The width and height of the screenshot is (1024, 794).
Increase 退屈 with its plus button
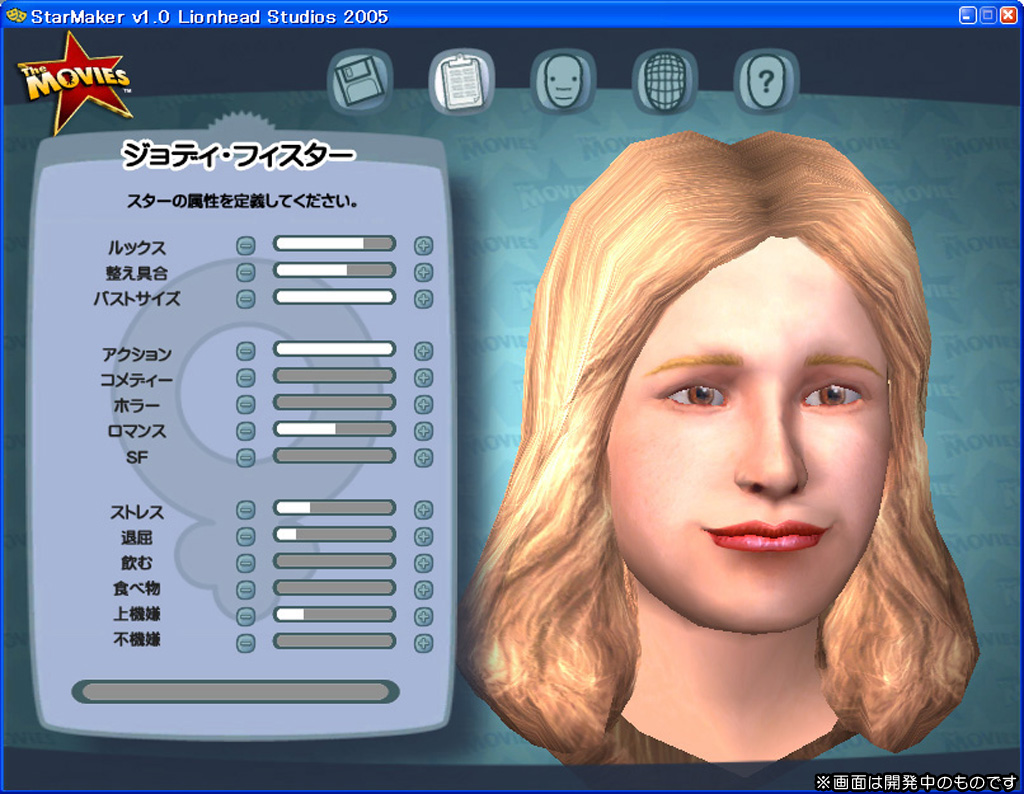[x=423, y=537]
